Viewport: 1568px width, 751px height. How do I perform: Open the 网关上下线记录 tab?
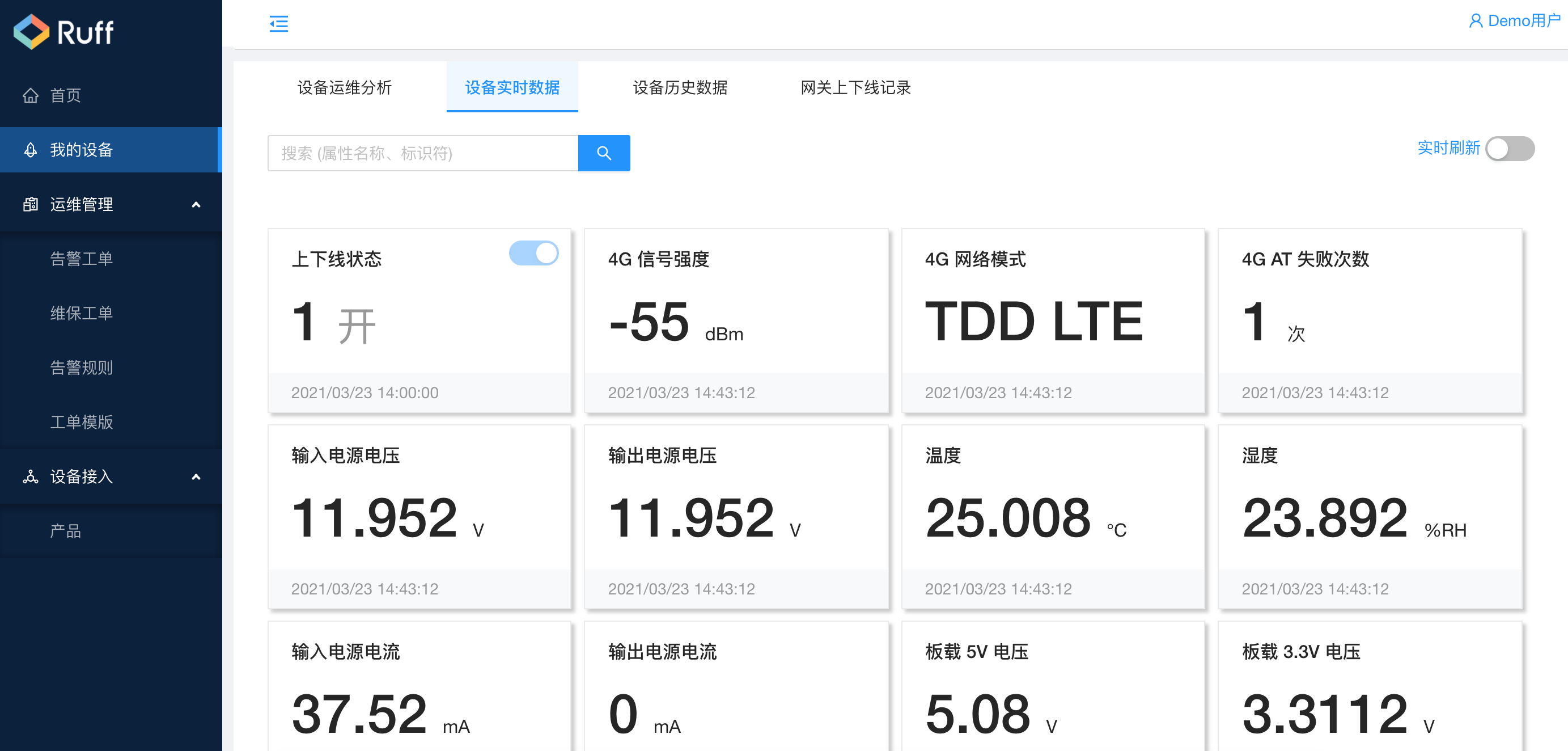[855, 88]
